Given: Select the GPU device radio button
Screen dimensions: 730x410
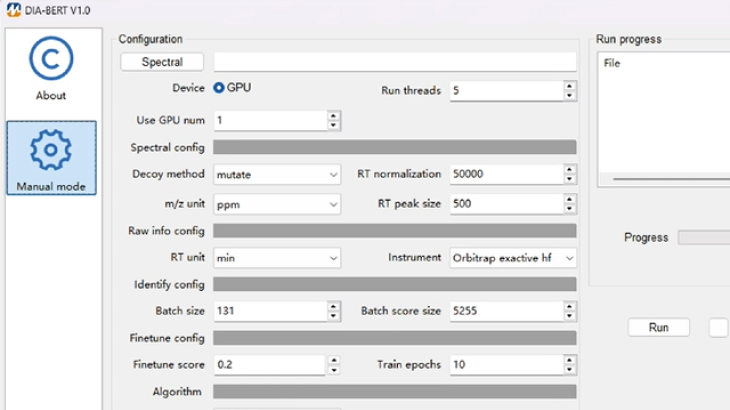Looking at the screenshot, I should (x=219, y=88).
